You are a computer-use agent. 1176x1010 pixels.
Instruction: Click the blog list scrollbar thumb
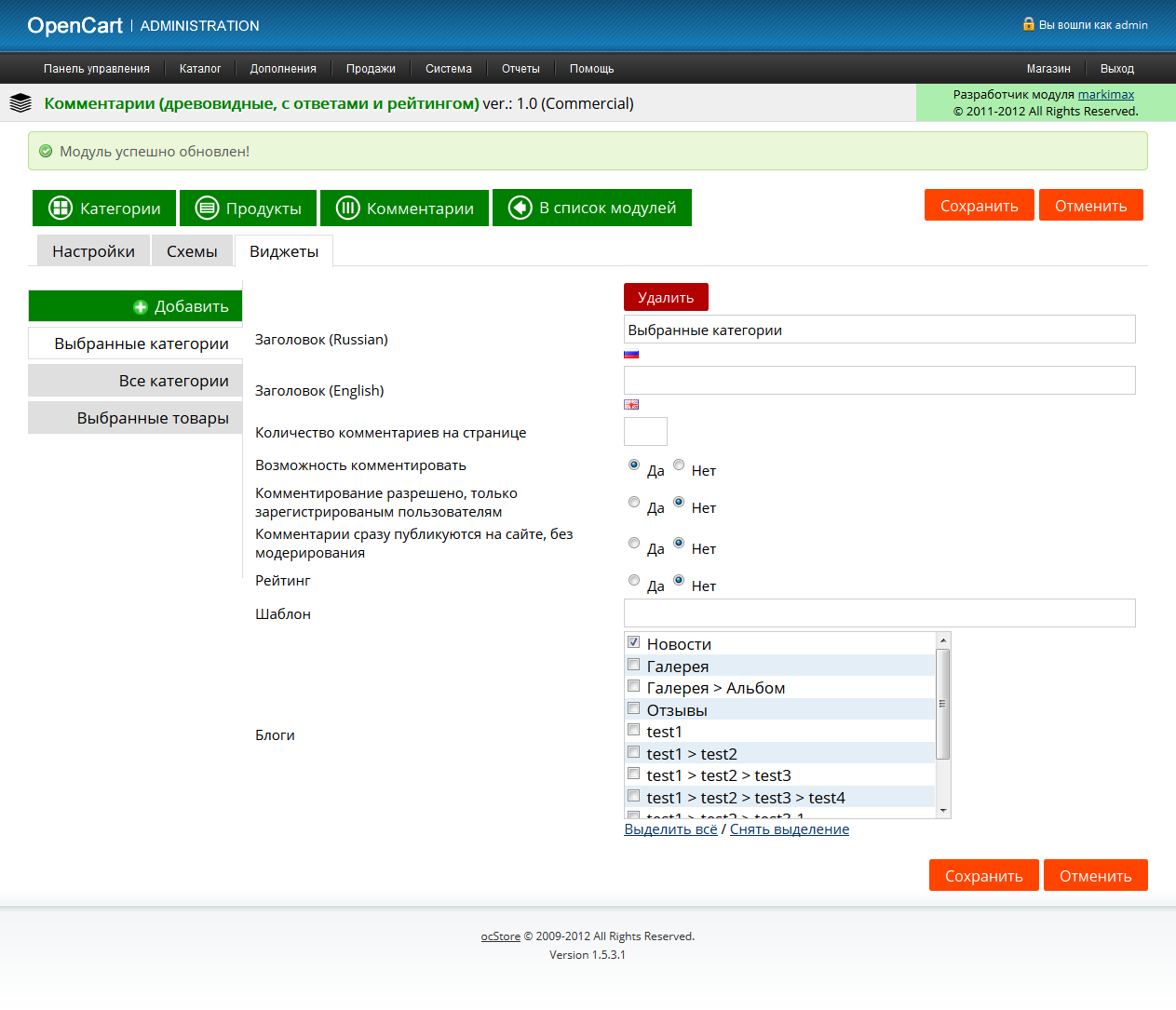click(x=943, y=704)
